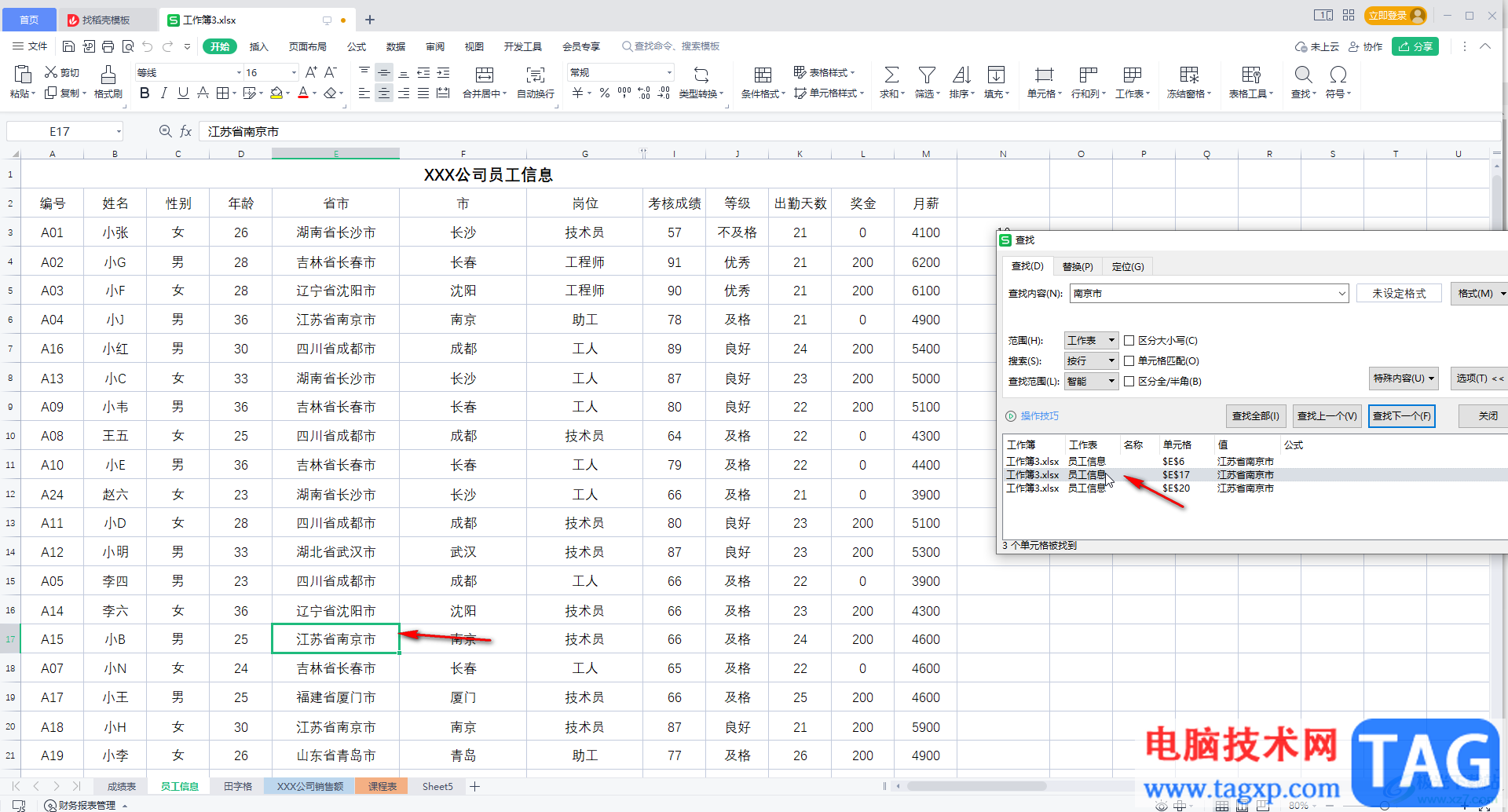Image resolution: width=1508 pixels, height=812 pixels.
Task: Open the 范围 dropdown set to 工作表
Action: (1091, 340)
